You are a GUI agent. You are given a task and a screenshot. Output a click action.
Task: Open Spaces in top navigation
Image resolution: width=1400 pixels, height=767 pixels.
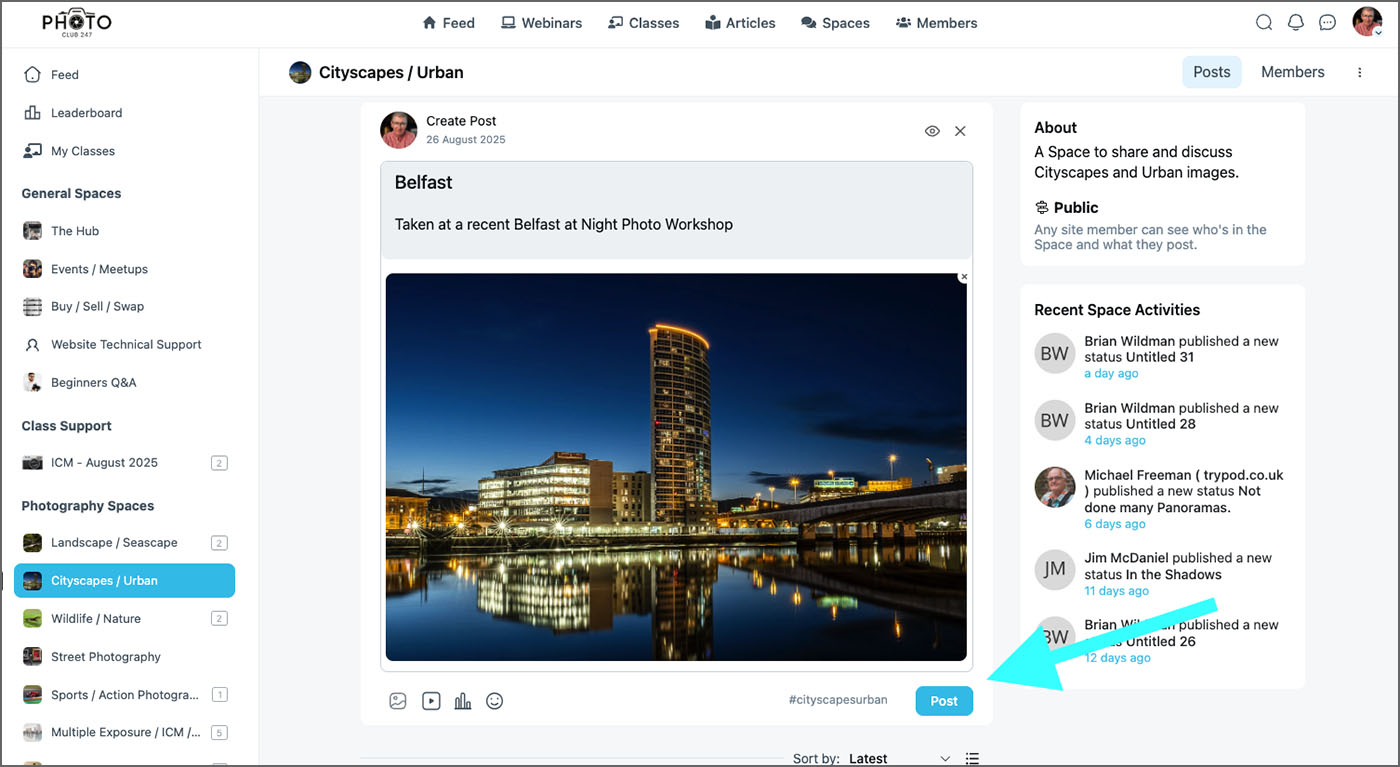tap(835, 22)
